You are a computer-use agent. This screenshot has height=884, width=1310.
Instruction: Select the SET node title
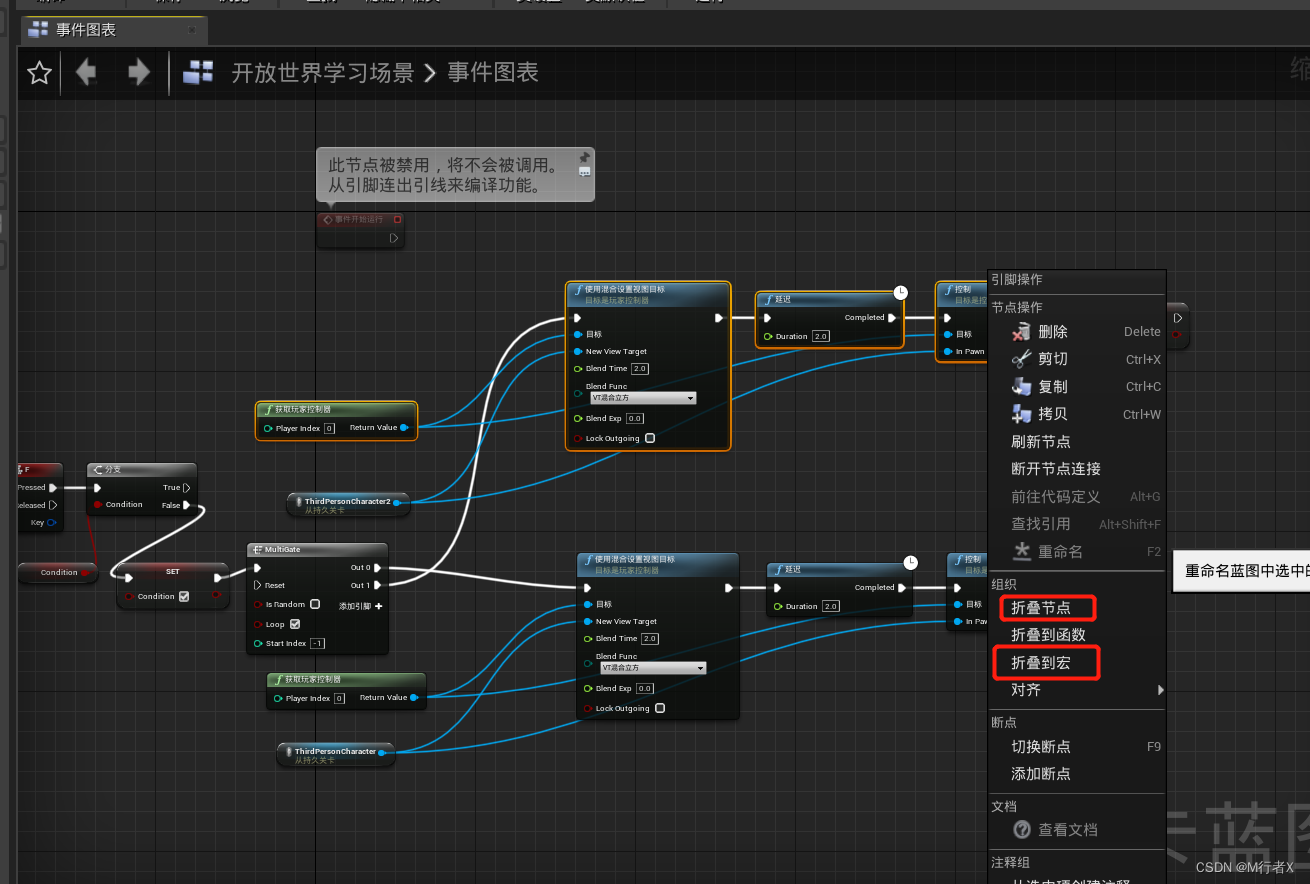pyautogui.click(x=173, y=572)
